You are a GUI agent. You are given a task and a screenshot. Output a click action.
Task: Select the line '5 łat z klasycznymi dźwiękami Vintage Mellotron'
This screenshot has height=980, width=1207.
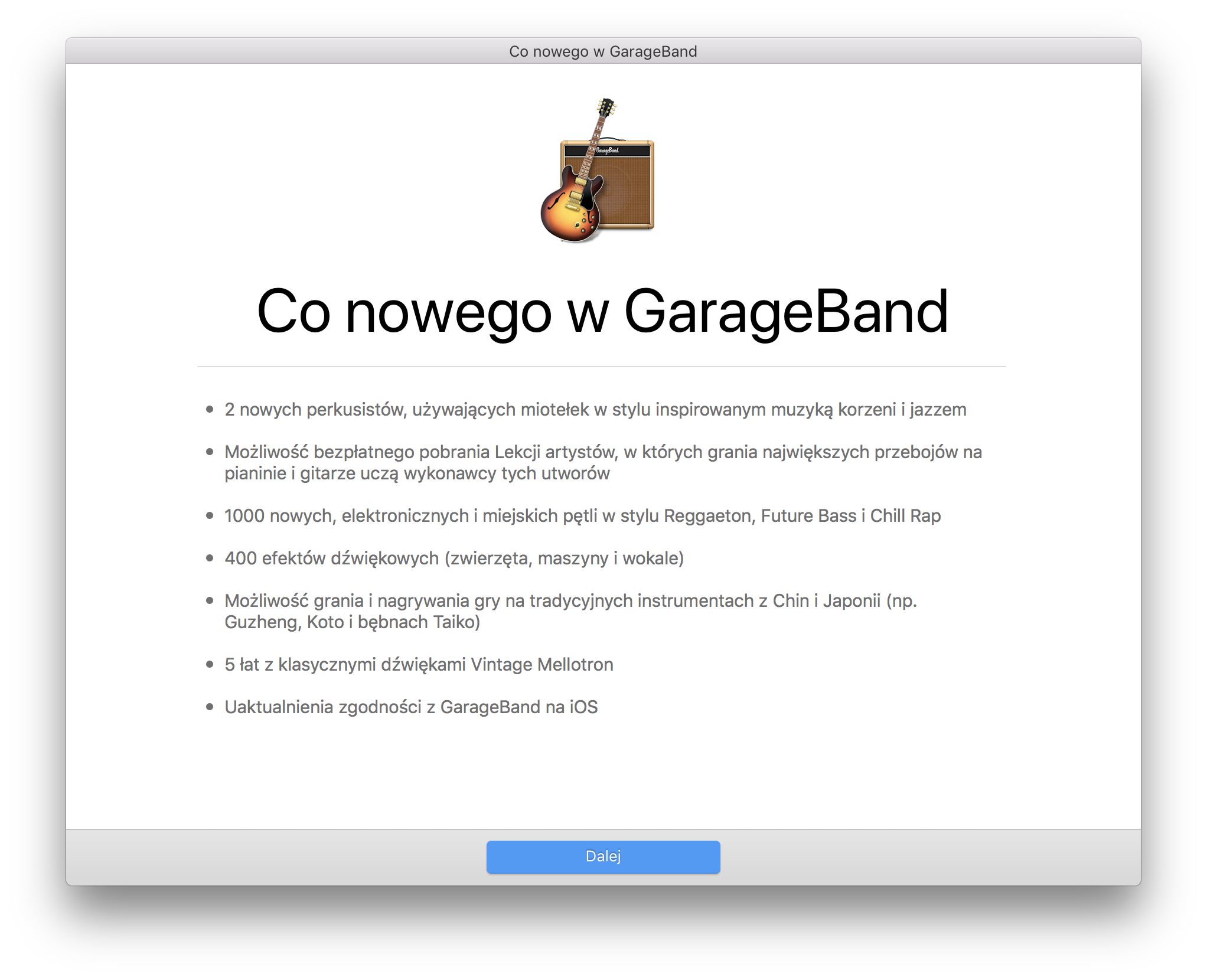click(x=419, y=664)
